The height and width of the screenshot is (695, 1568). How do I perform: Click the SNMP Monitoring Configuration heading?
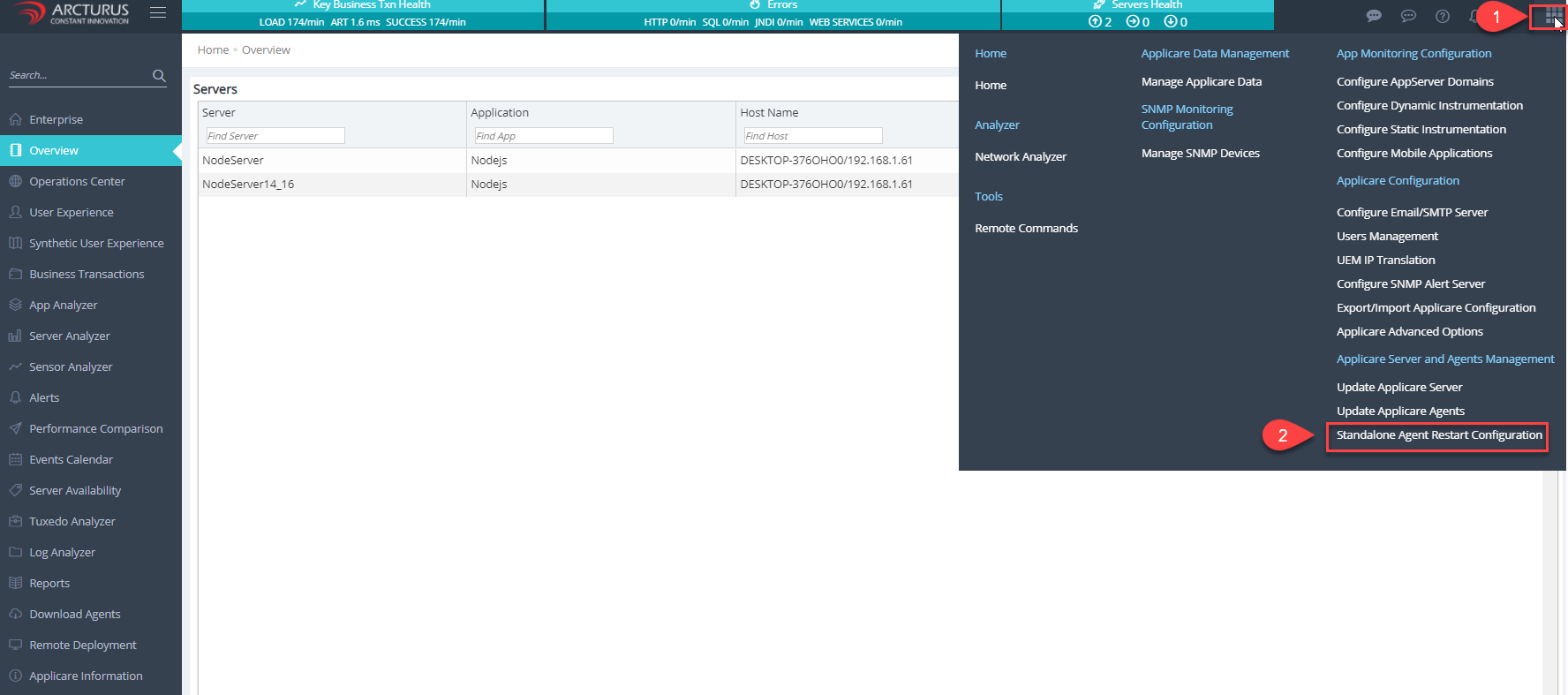(1187, 117)
